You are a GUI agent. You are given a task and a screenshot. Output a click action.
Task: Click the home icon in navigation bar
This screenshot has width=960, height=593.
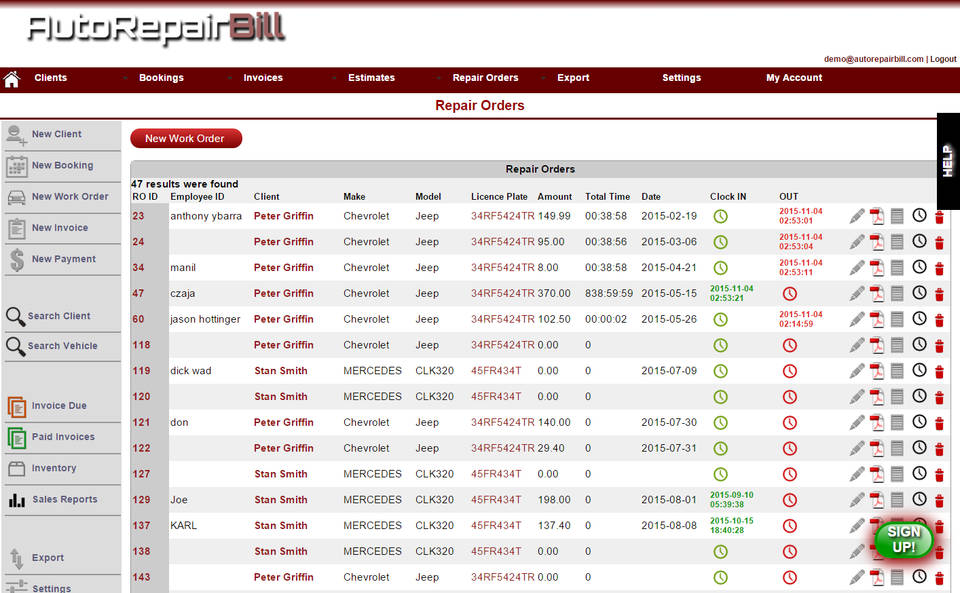(x=12, y=79)
